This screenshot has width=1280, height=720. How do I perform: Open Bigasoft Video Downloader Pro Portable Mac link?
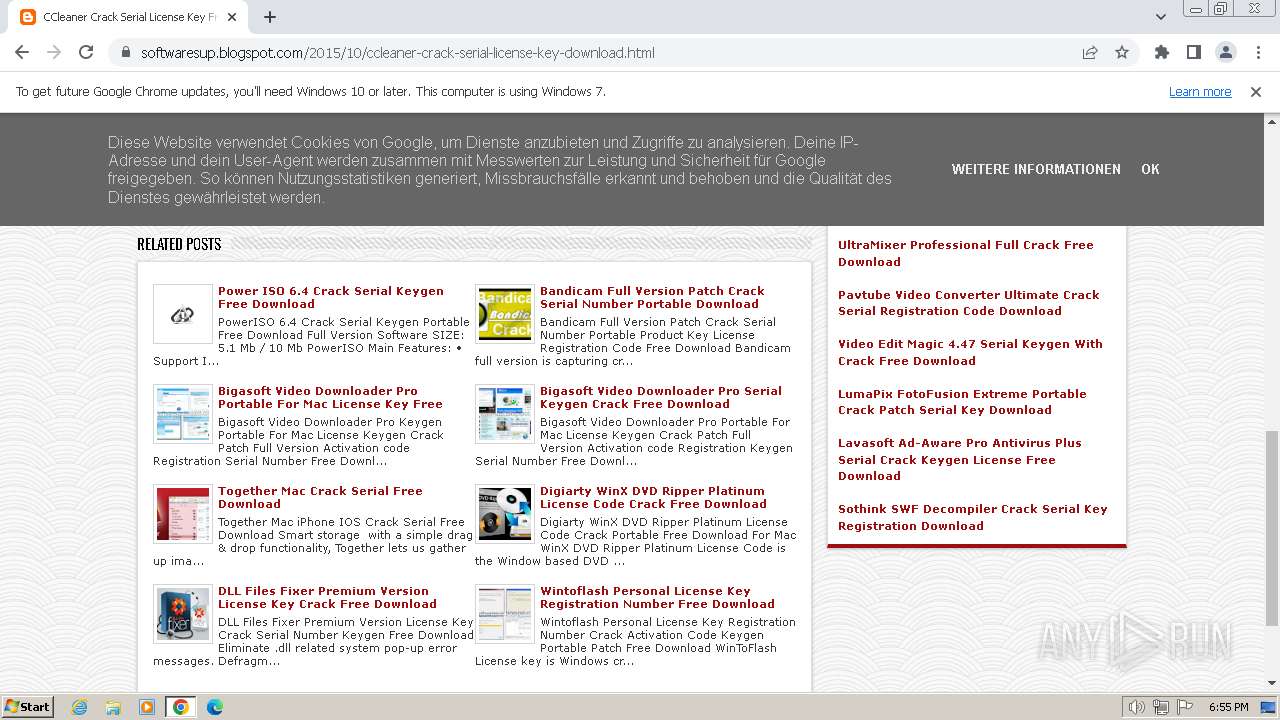tap(330, 397)
